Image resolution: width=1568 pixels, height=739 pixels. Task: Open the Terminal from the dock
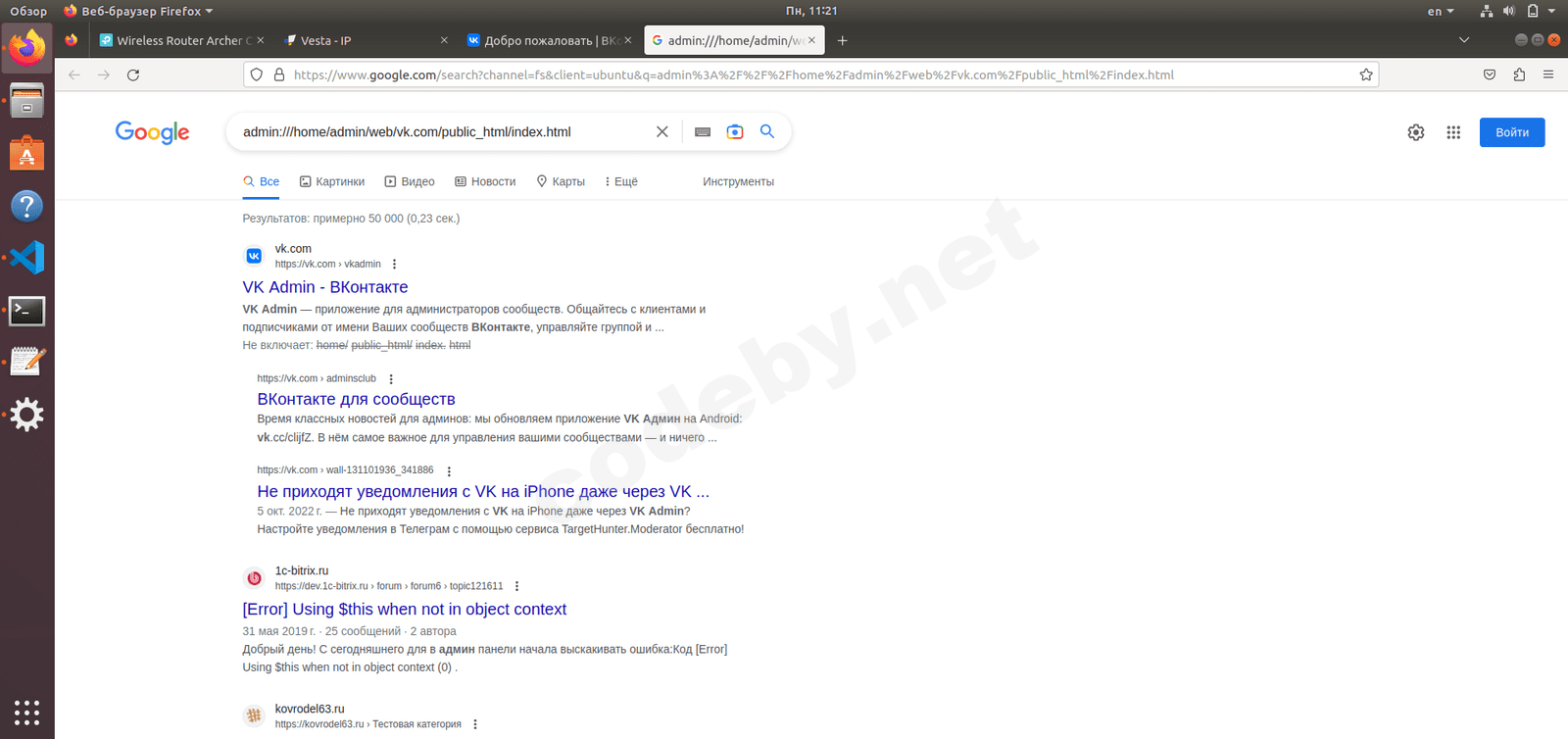coord(27,311)
